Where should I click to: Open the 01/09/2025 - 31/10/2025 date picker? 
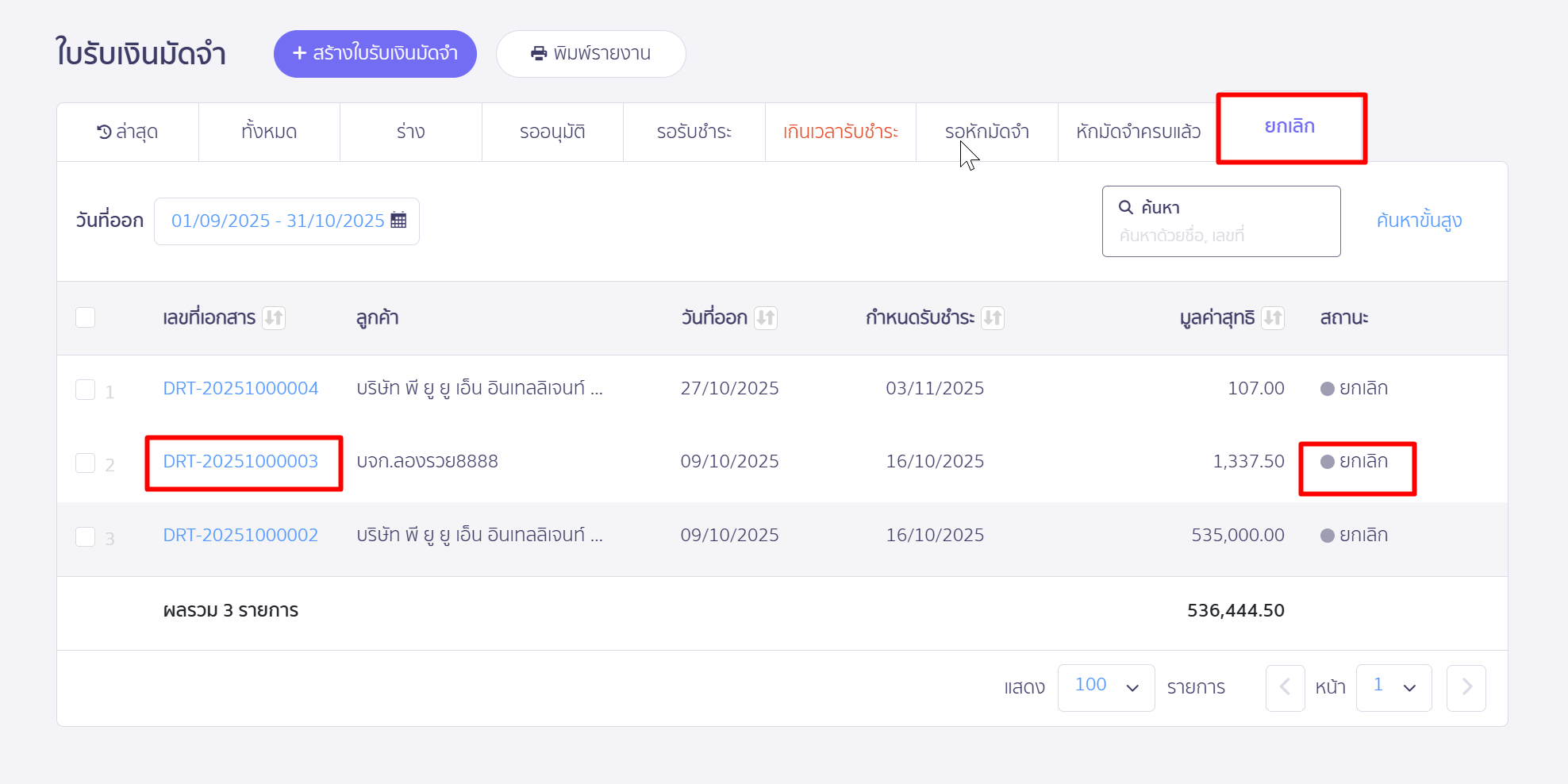278,221
